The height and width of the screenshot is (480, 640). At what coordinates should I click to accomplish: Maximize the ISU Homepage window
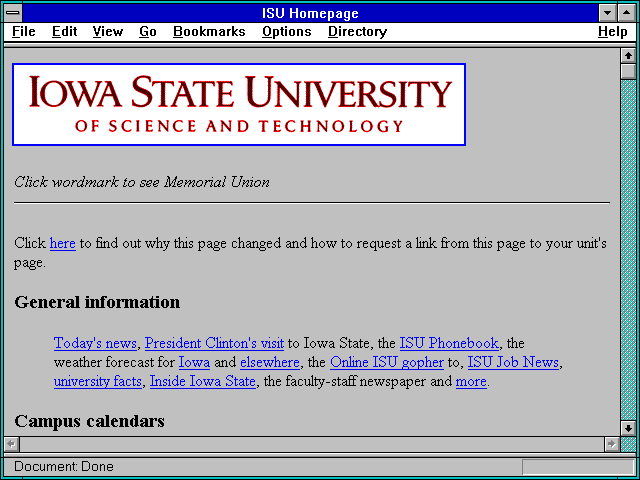pyautogui.click(x=627, y=13)
